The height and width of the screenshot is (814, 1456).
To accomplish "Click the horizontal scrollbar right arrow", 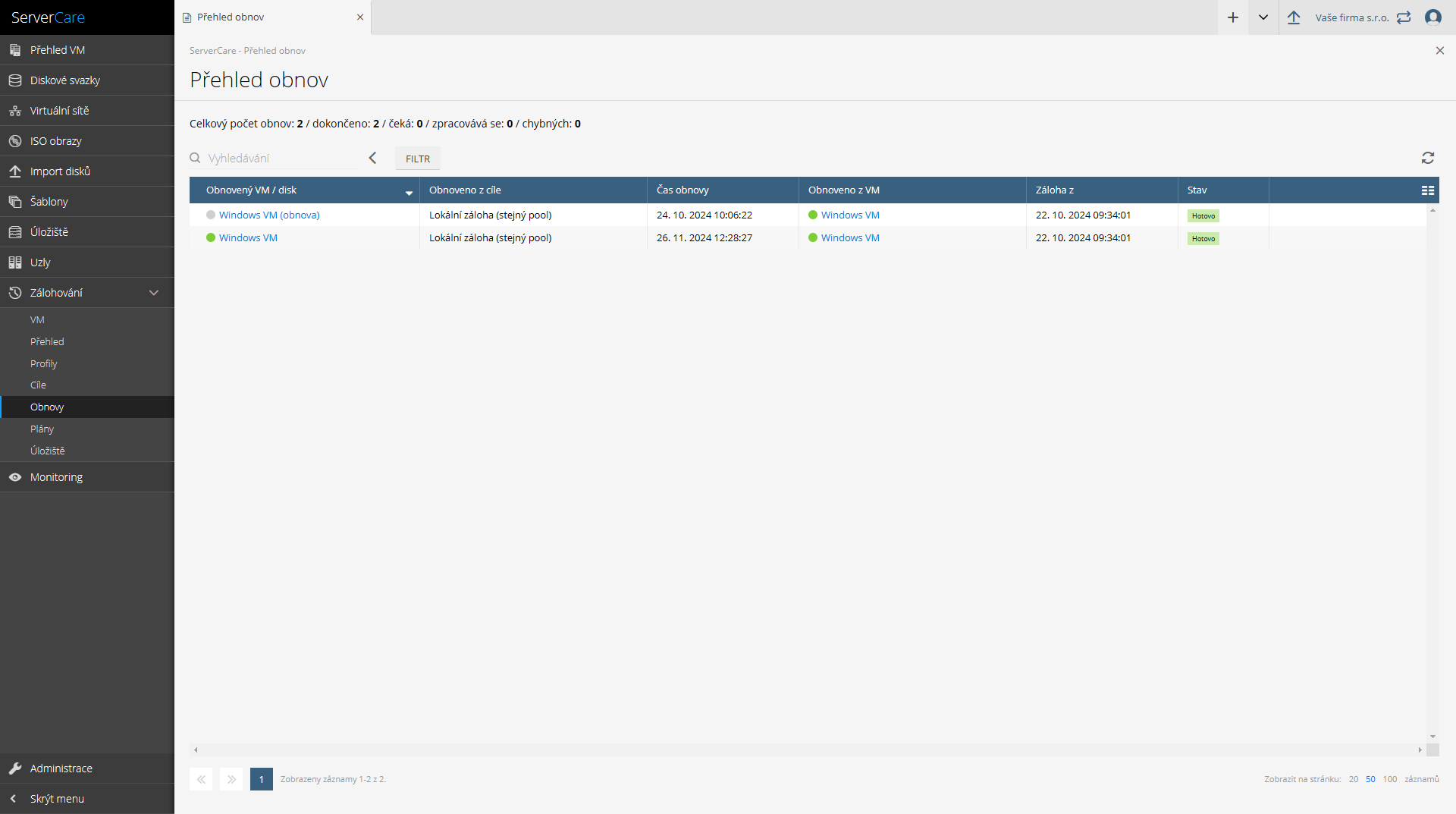I will (1420, 750).
